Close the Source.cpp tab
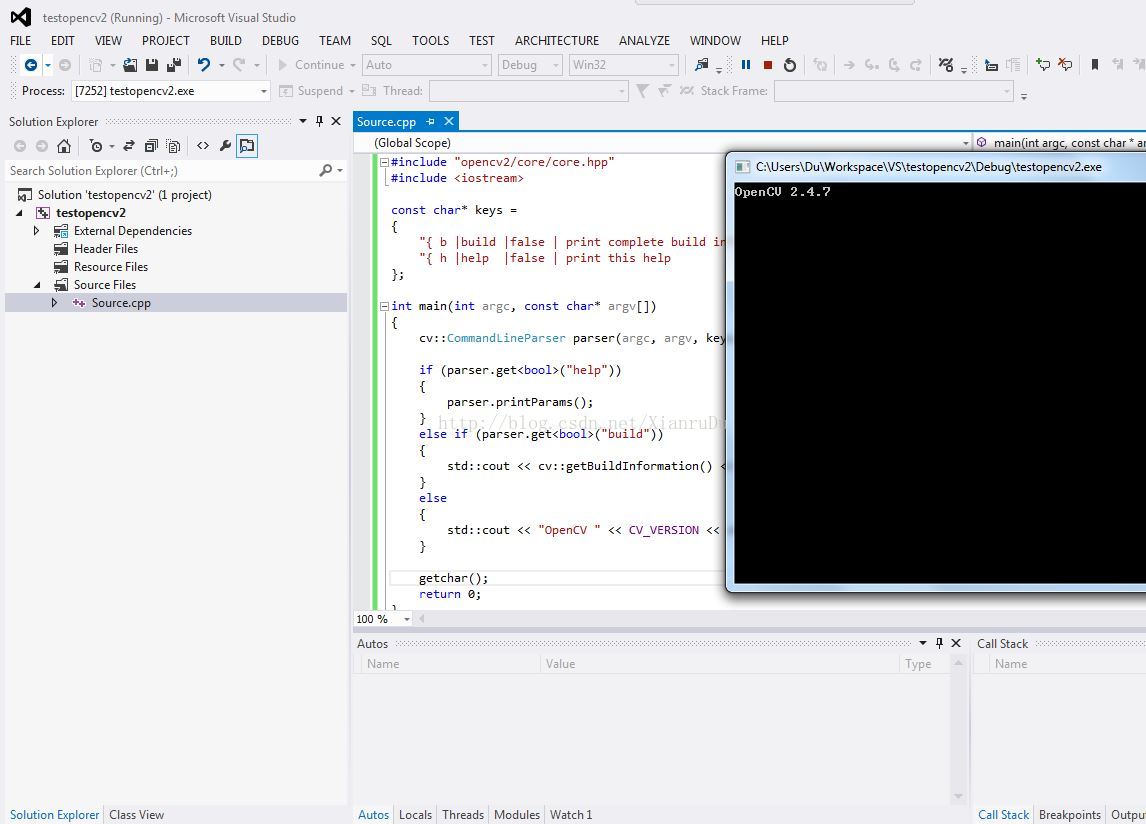Screen dimensions: 1146x824 pos(449,121)
